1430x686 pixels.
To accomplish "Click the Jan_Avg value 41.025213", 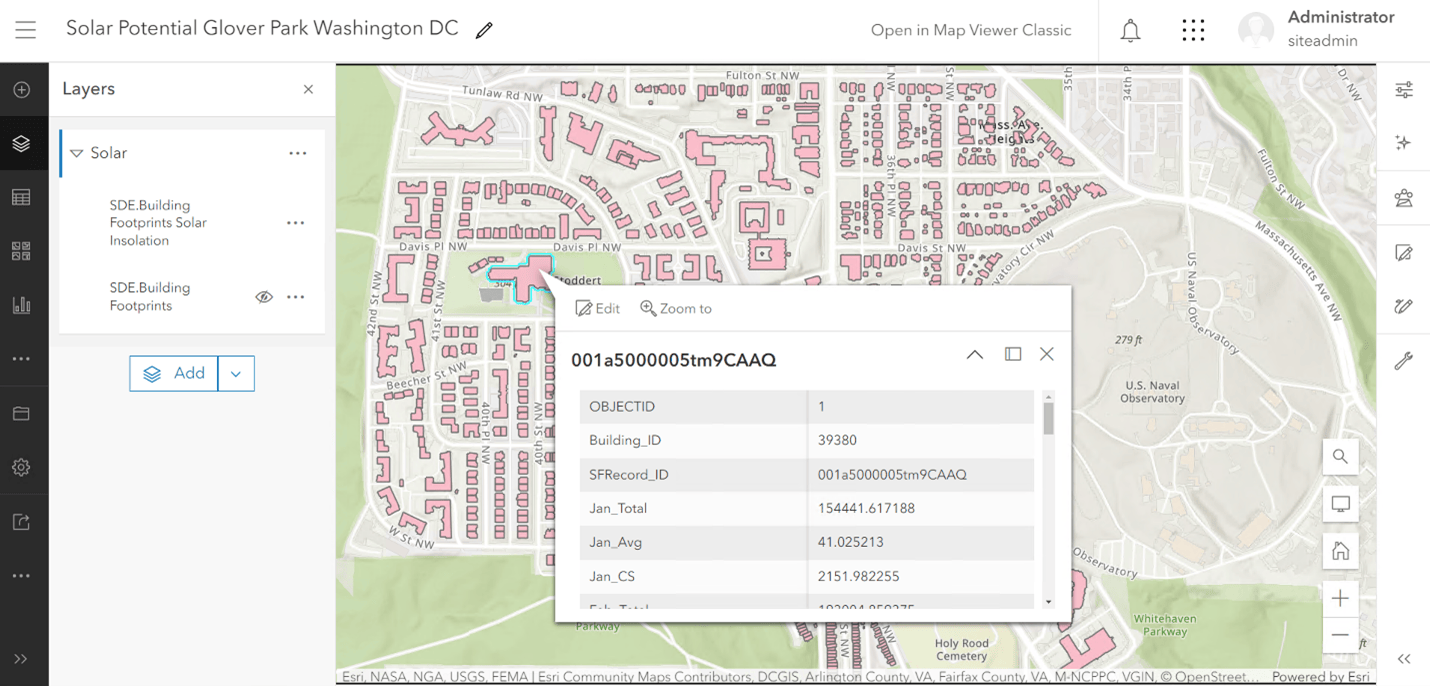I will (x=851, y=542).
